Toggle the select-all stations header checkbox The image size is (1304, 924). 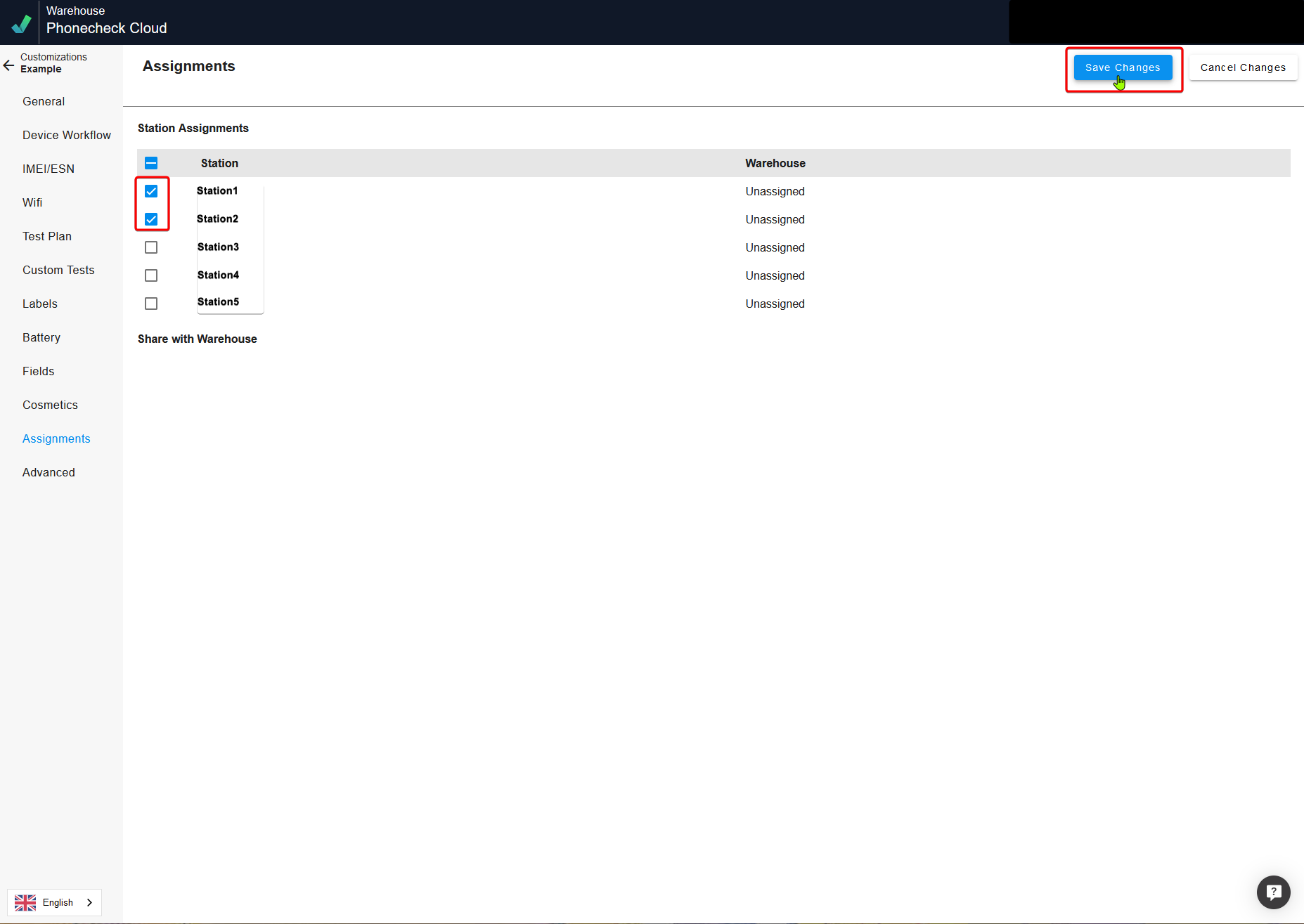(x=151, y=163)
